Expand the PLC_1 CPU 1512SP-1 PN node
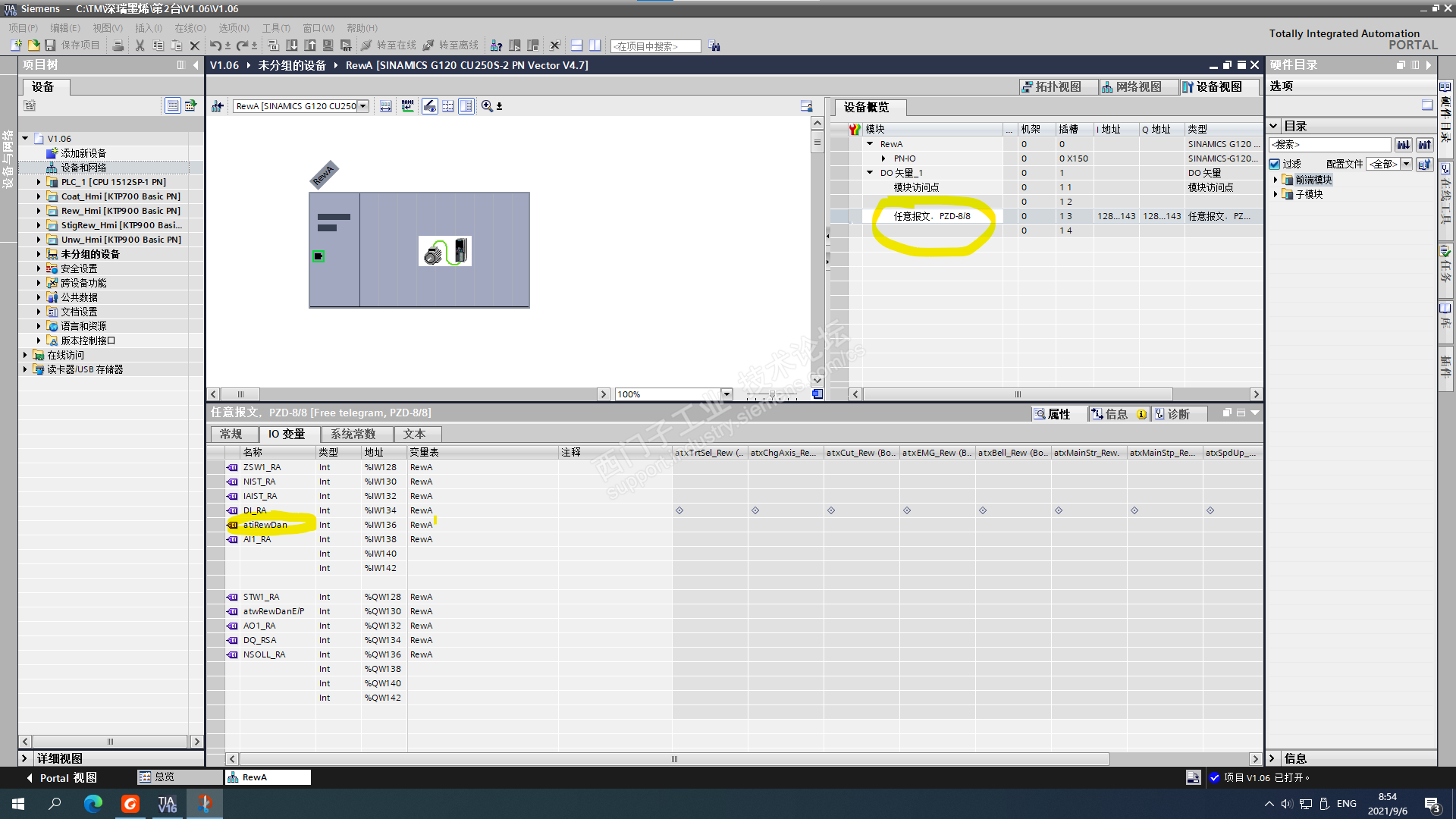The height and width of the screenshot is (819, 1456). pos(39,182)
